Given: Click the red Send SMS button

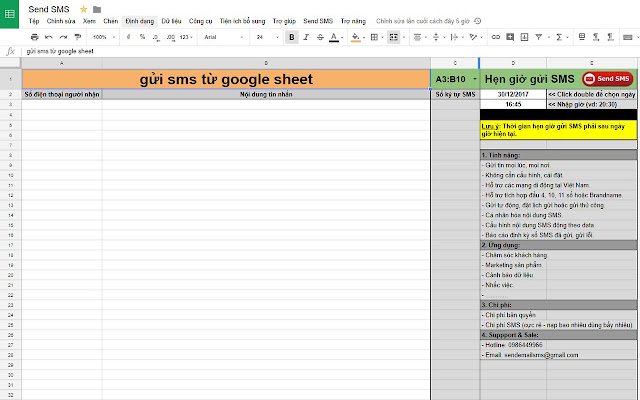Looking at the screenshot, I should point(607,79).
